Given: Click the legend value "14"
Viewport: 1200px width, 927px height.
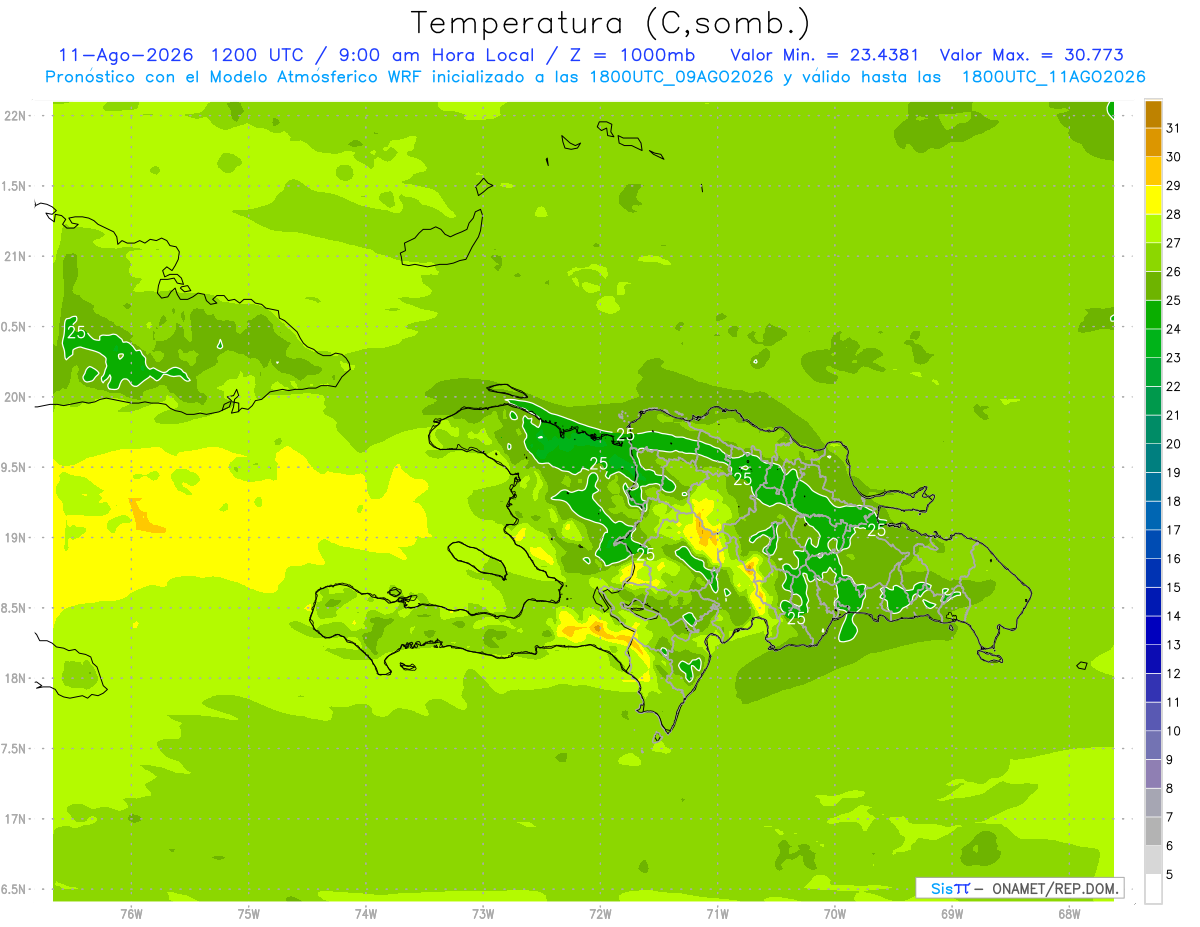Looking at the screenshot, I should (x=1174, y=616).
